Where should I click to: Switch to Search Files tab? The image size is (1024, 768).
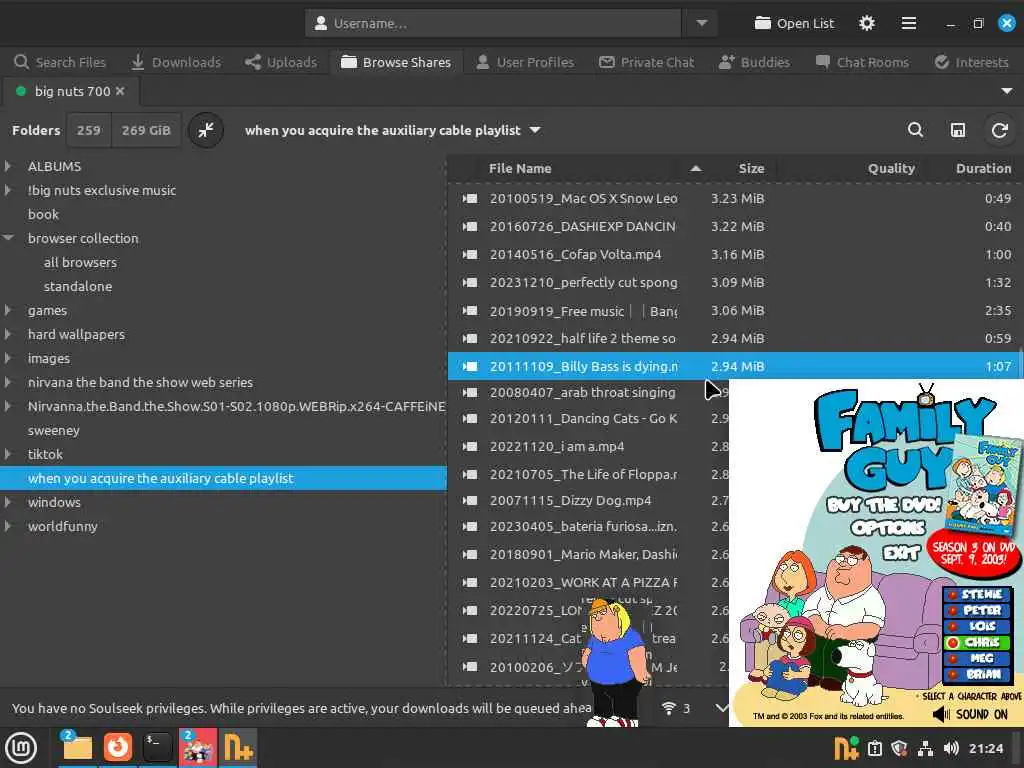tap(59, 62)
